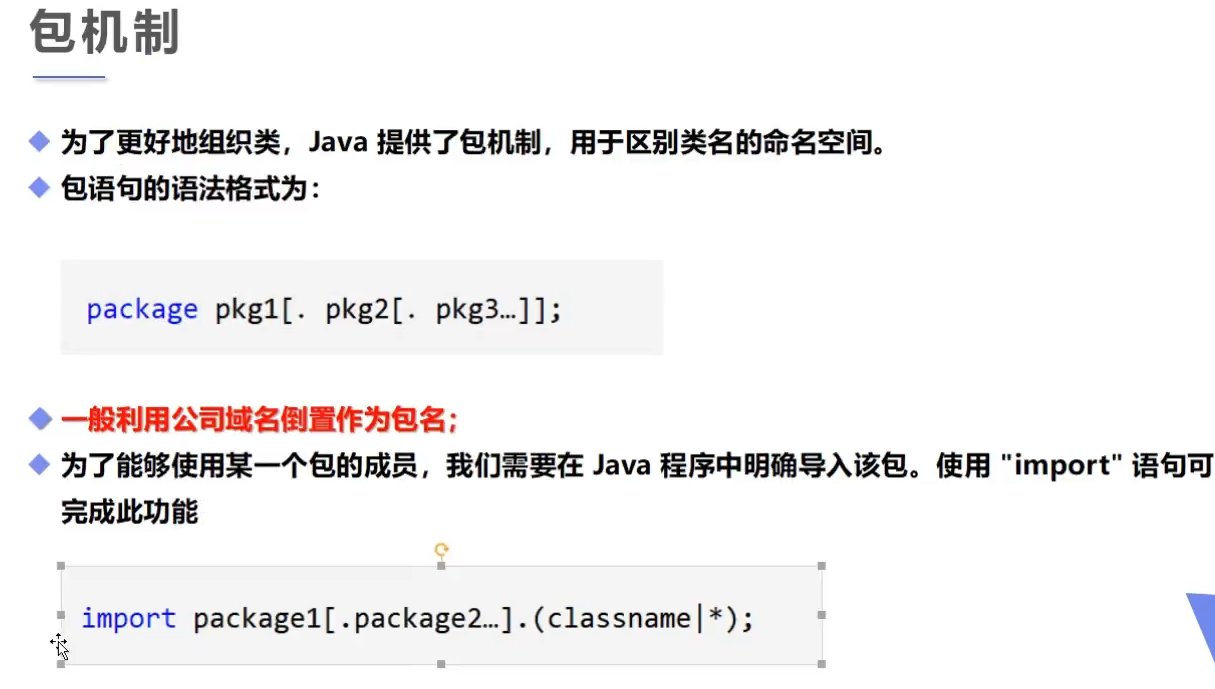Select the top-right handle of the import box
1215x689 pixels.
(x=822, y=566)
